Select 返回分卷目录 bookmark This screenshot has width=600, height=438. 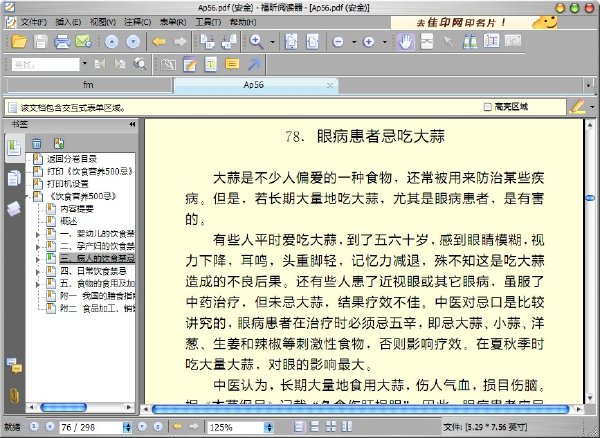[x=72, y=159]
